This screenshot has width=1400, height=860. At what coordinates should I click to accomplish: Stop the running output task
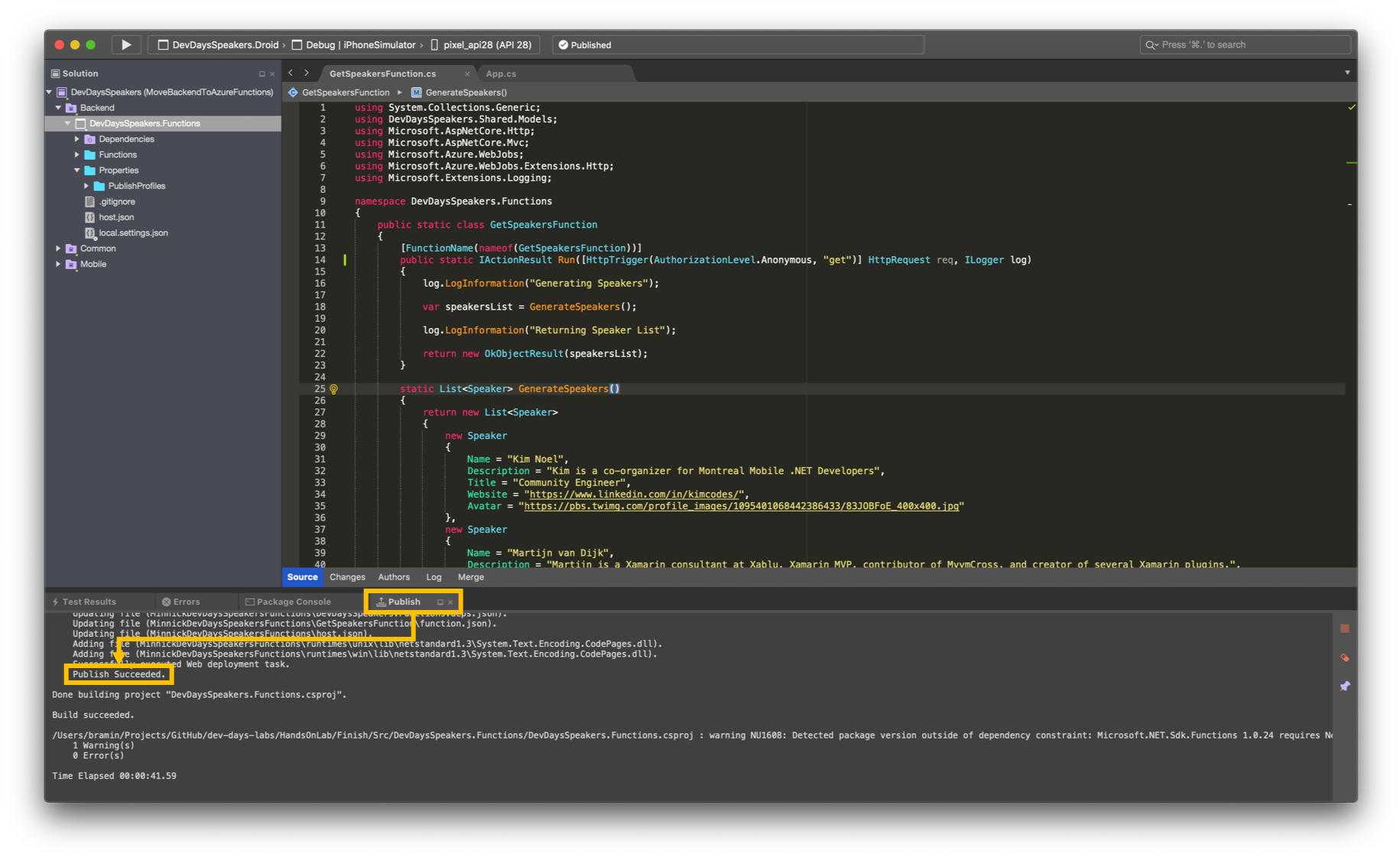click(x=1345, y=628)
